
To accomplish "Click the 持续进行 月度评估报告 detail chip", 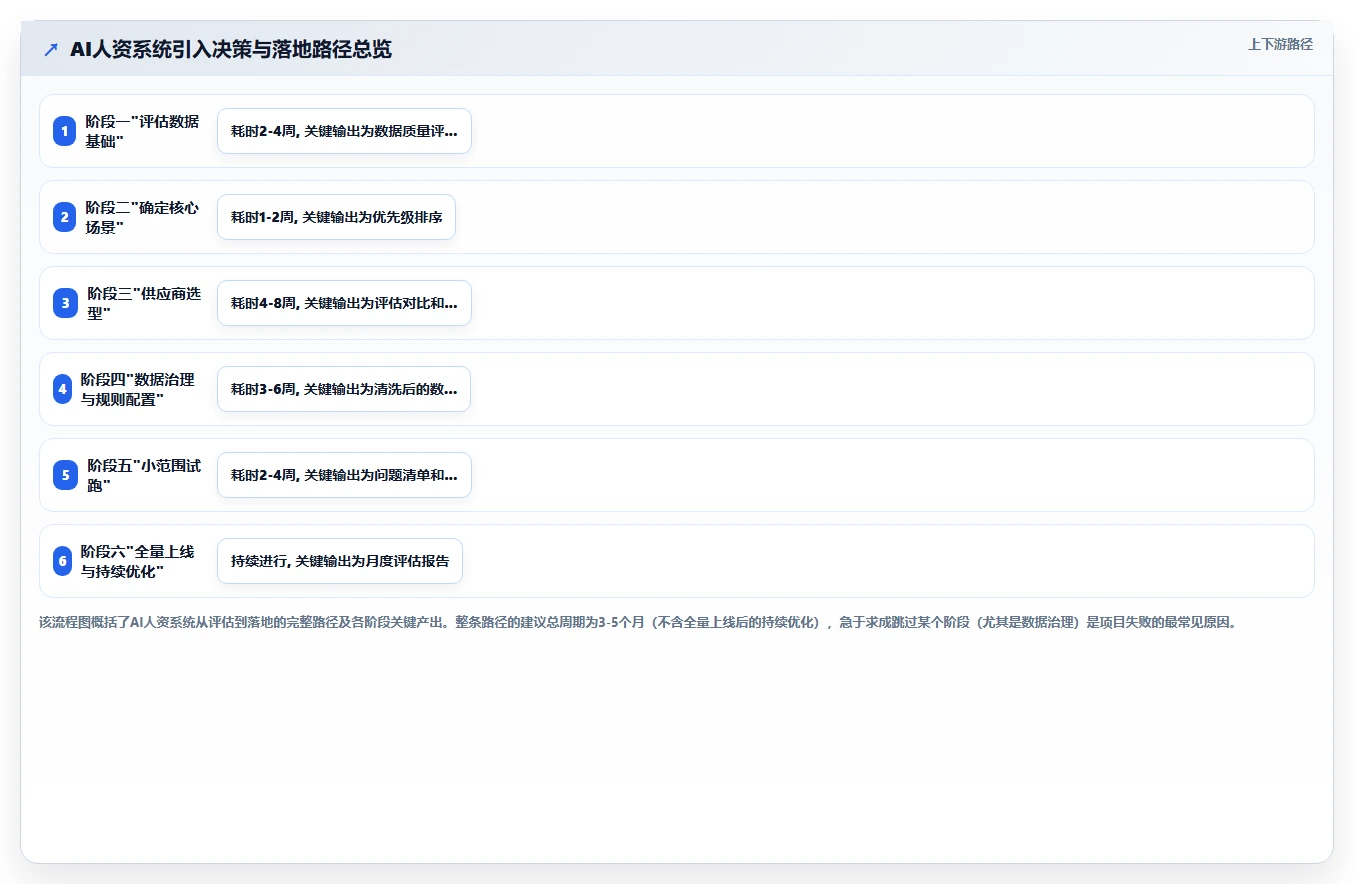I will (x=340, y=561).
